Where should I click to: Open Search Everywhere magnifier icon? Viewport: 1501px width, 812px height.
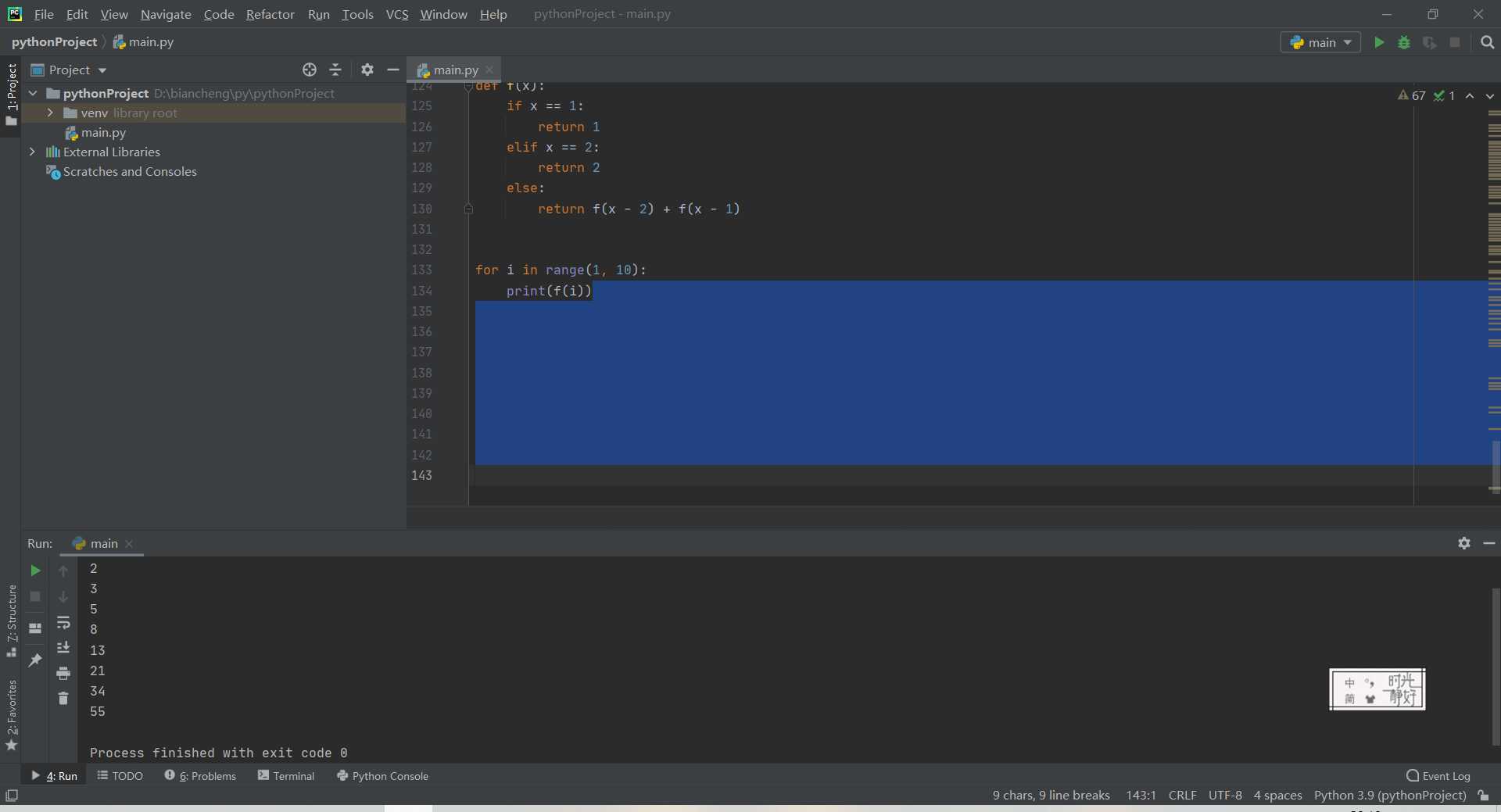point(1487,42)
